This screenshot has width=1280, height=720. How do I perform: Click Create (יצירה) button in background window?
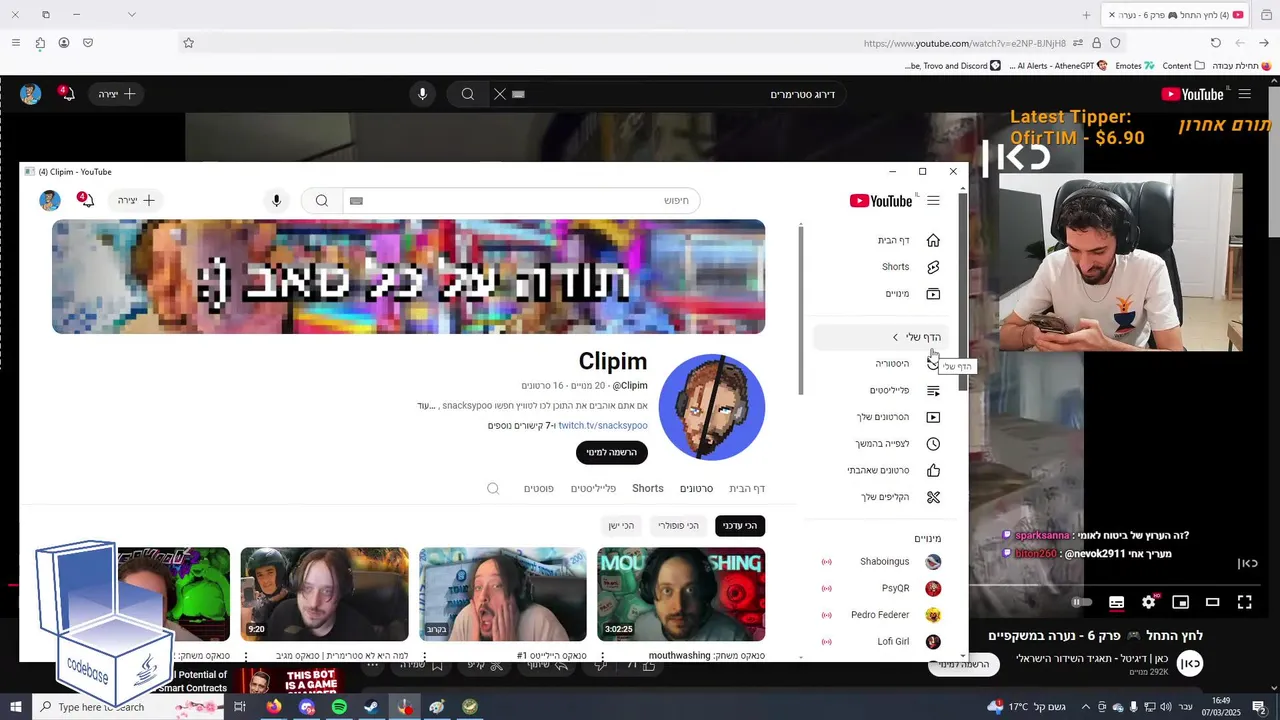click(x=117, y=94)
